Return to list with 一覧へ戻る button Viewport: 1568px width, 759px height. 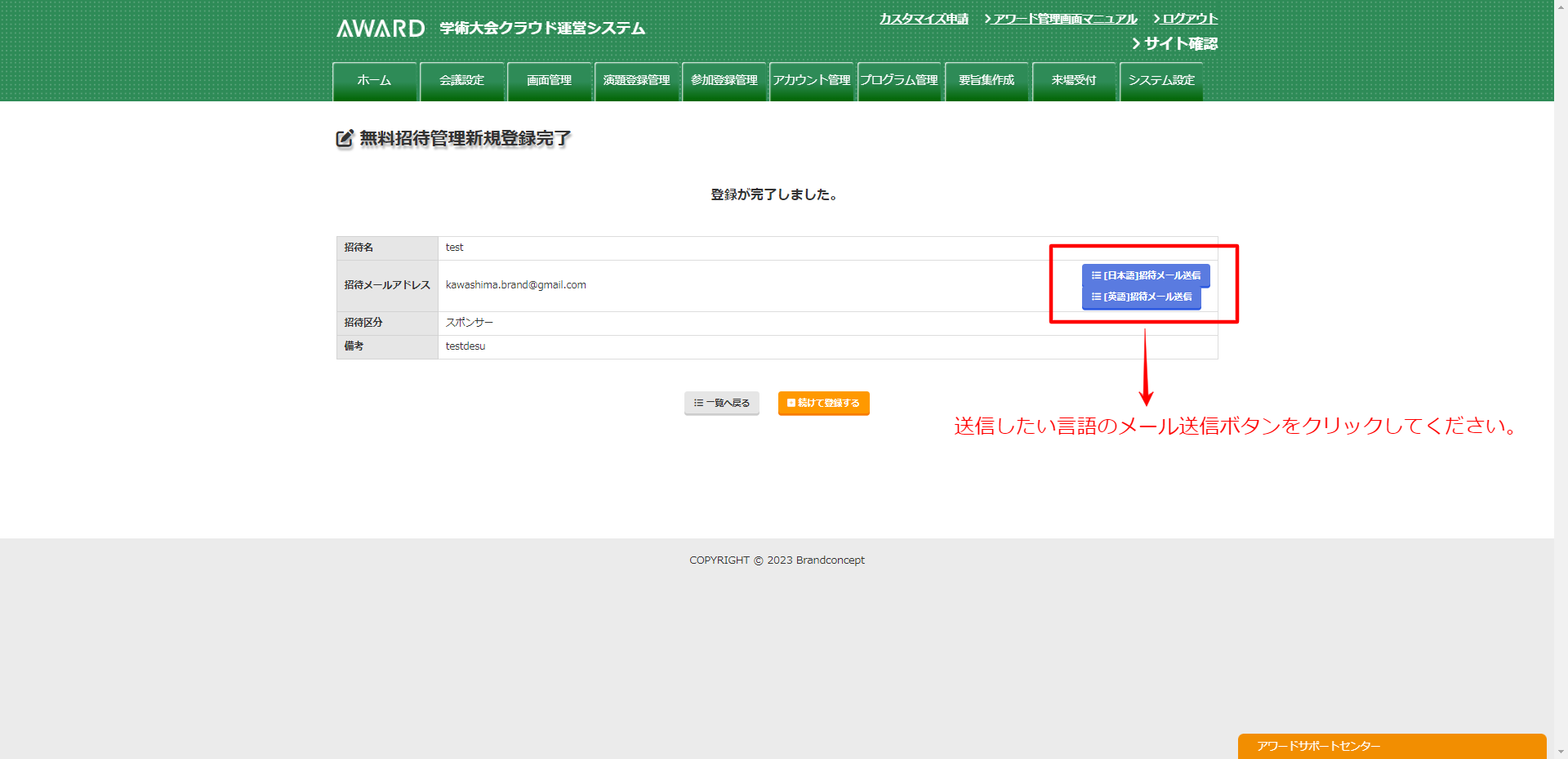coord(721,403)
